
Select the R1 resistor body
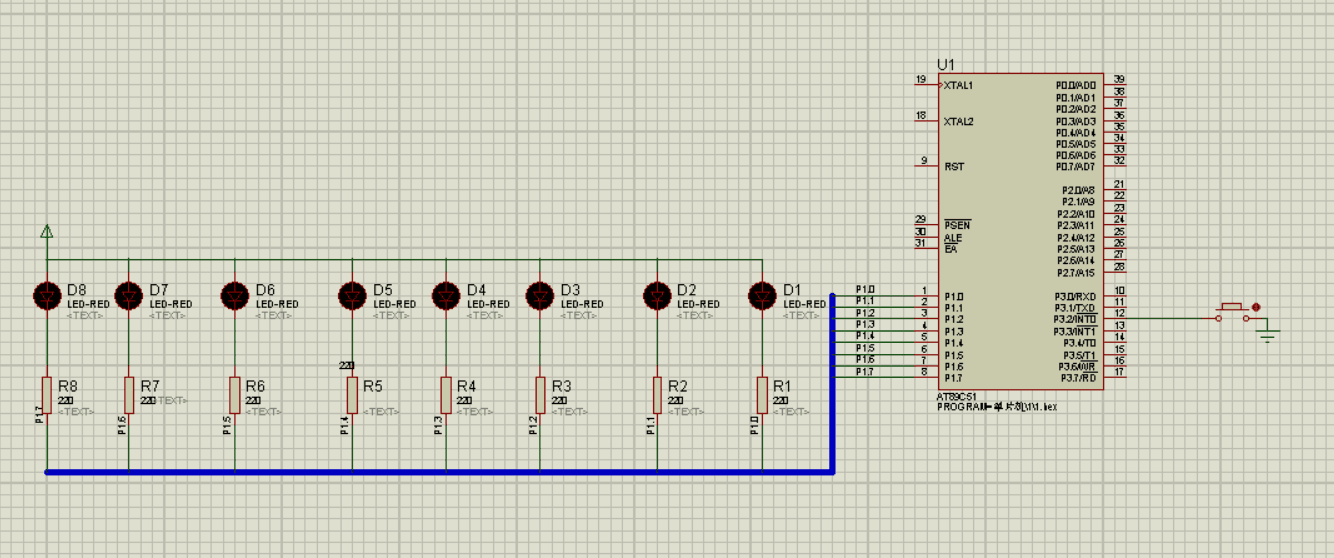pos(762,395)
